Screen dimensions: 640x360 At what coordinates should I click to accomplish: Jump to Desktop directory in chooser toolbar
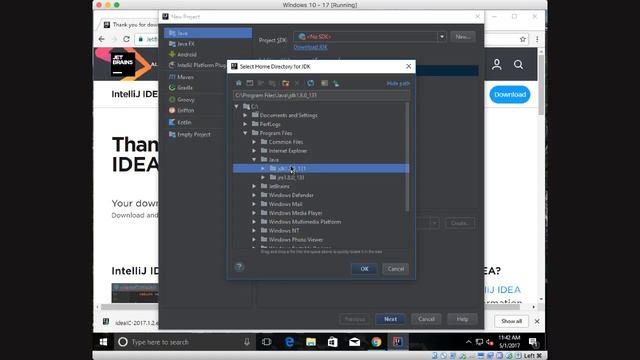point(250,83)
